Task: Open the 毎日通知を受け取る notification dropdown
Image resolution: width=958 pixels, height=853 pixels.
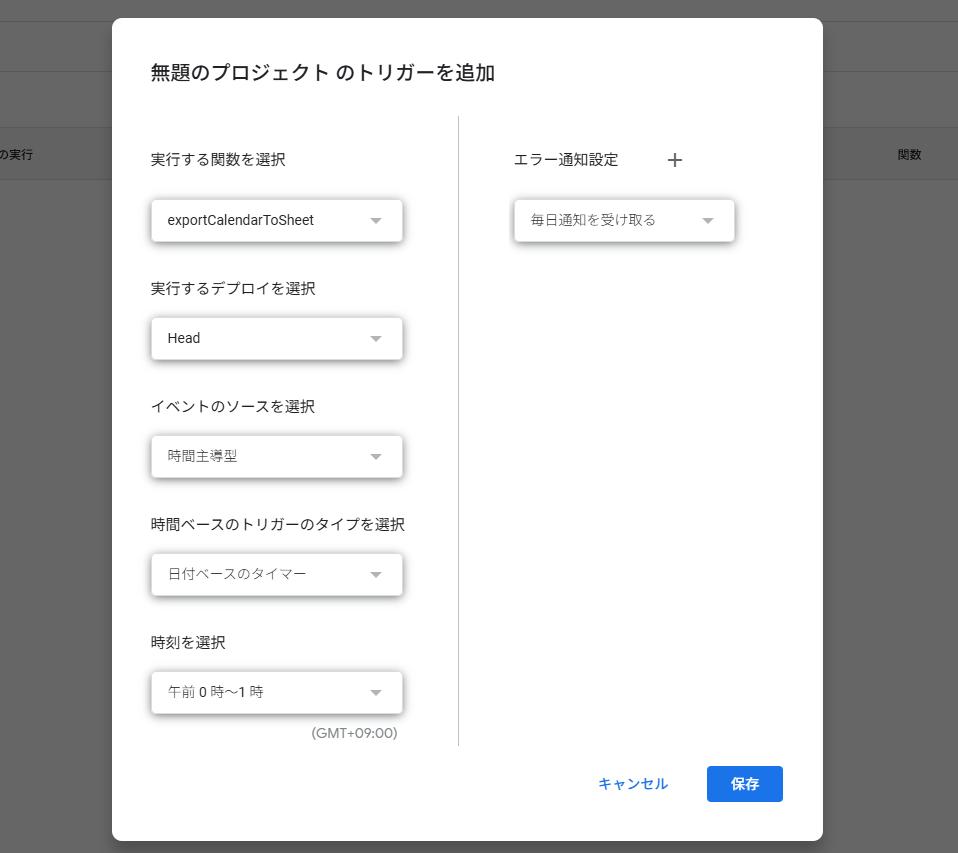Action: coord(610,220)
